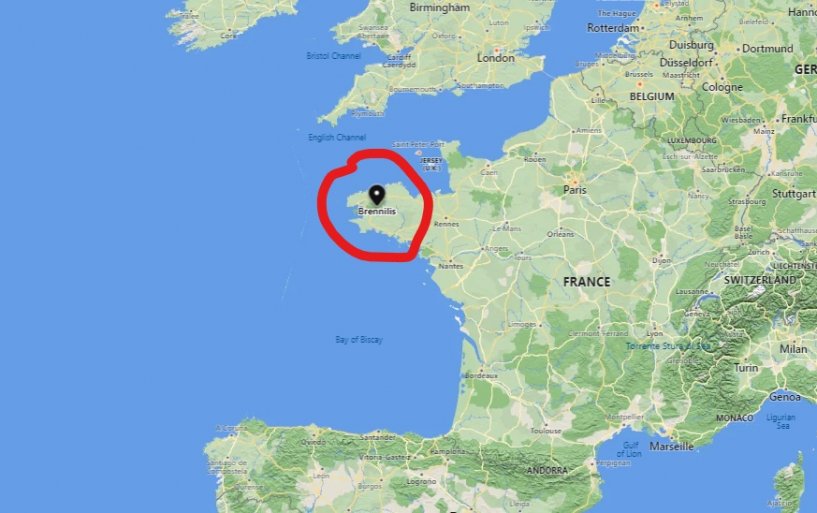
Task: Select the ANDORRA label
Action: [547, 470]
